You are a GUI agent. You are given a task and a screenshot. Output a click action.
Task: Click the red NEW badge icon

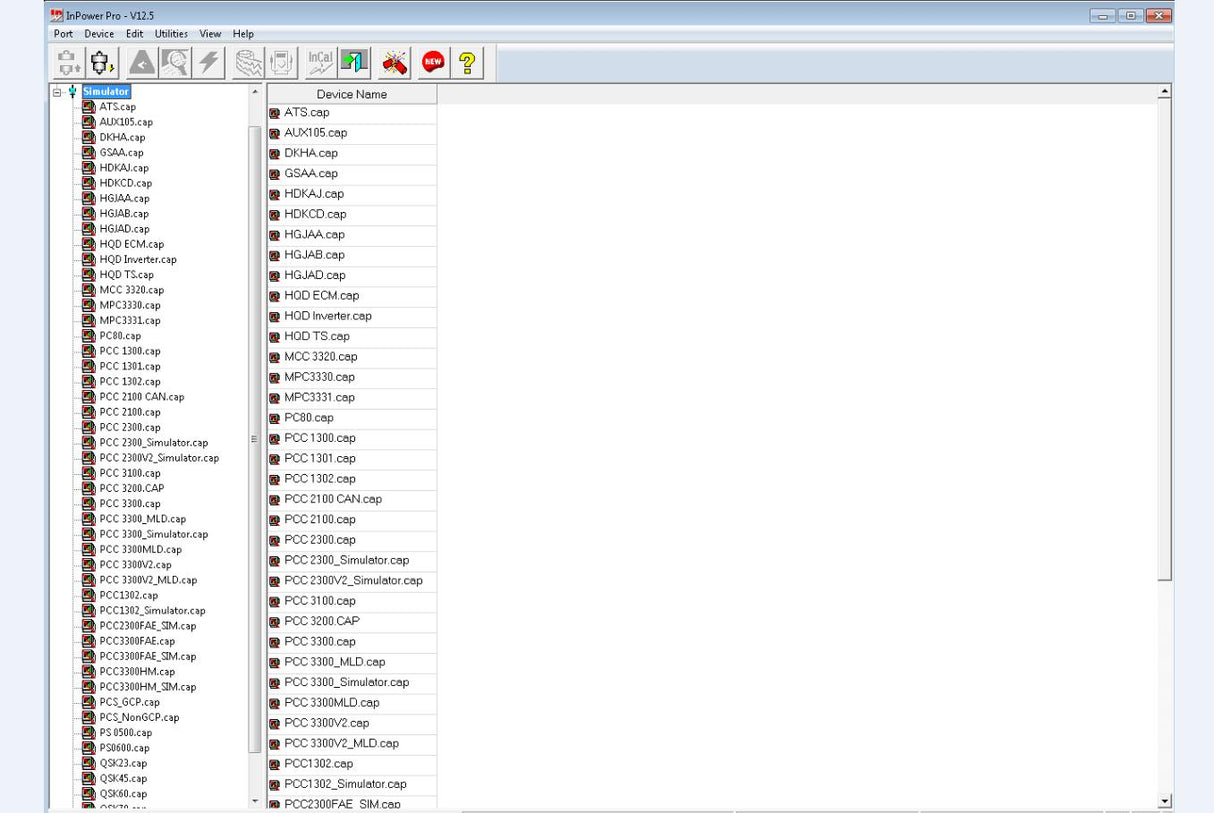(433, 63)
